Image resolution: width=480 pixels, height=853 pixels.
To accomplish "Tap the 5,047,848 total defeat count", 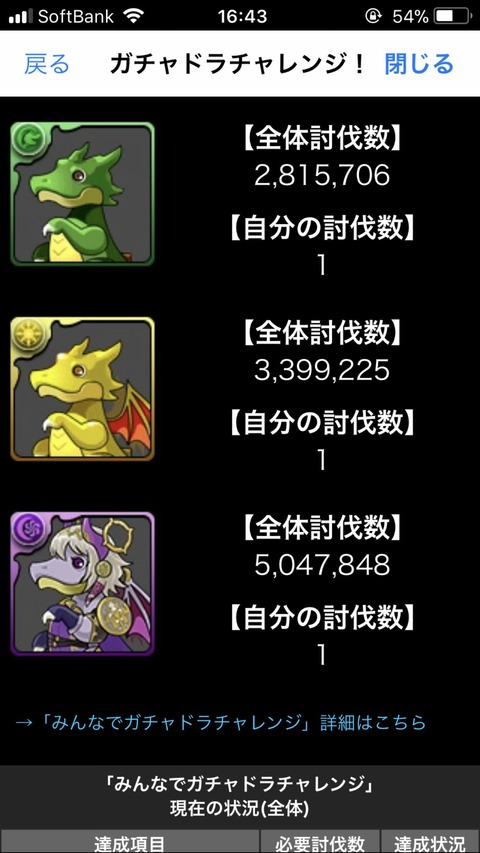I will [x=322, y=565].
